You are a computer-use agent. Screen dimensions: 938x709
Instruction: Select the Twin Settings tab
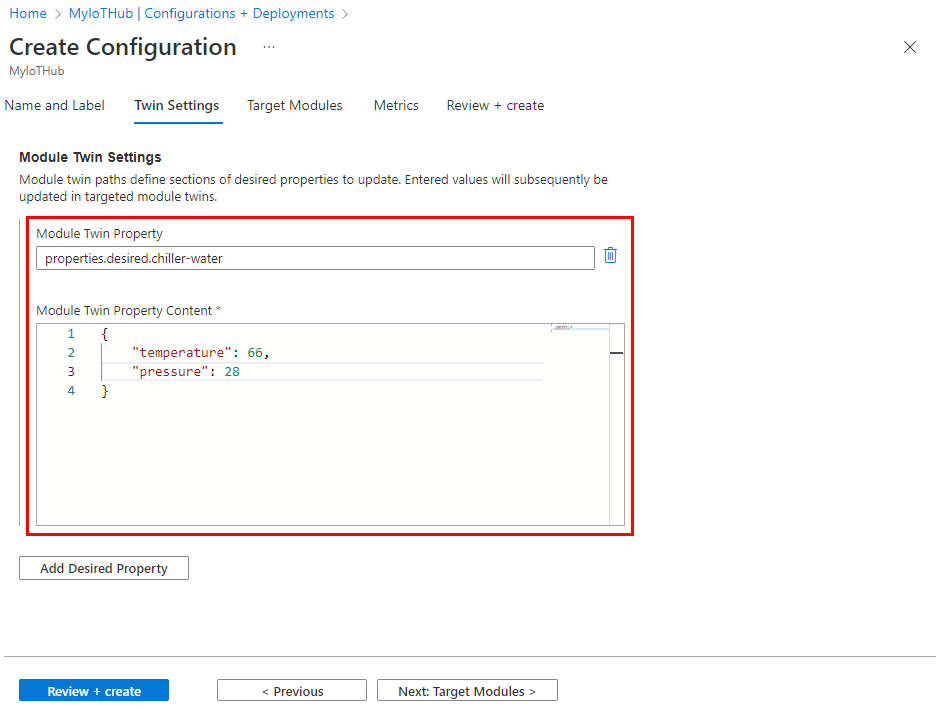(x=177, y=105)
